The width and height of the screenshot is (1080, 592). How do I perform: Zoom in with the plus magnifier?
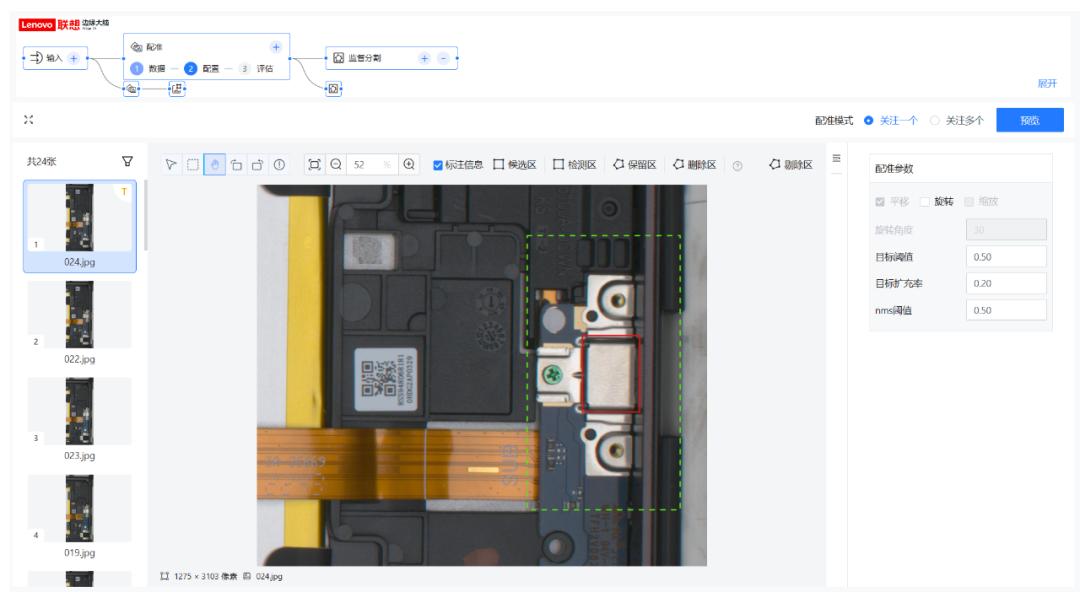coord(409,165)
